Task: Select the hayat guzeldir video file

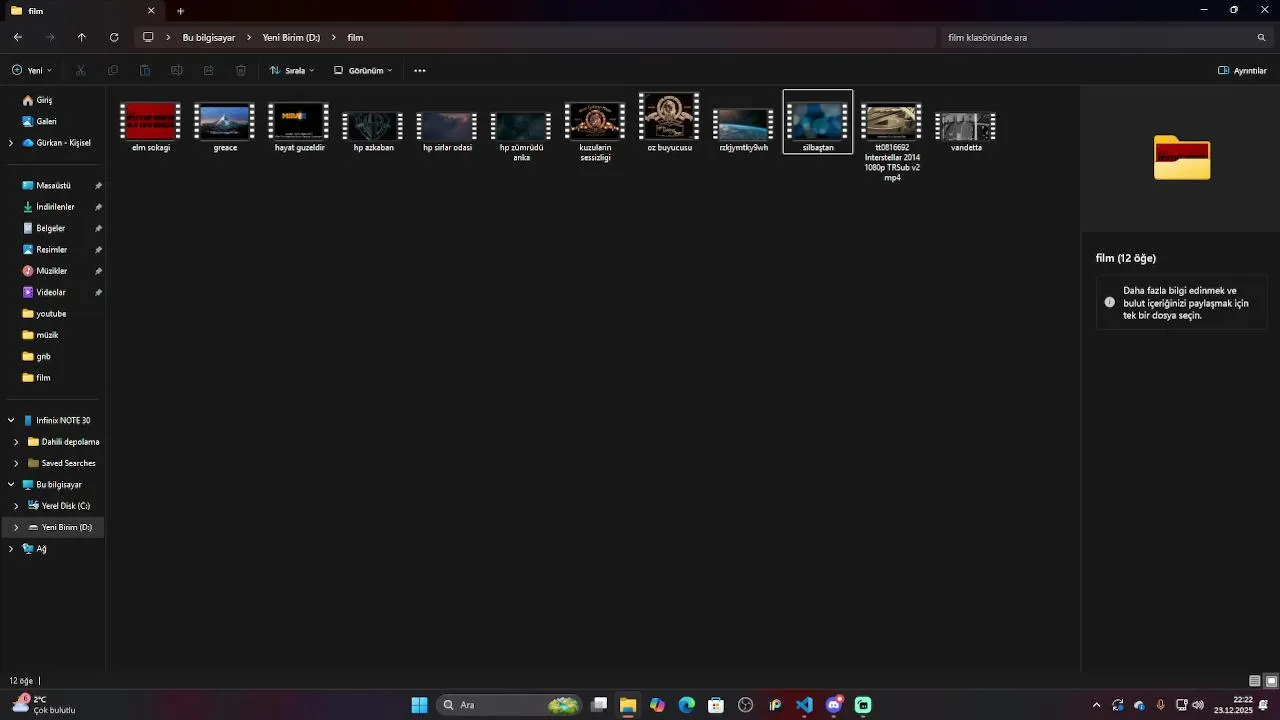Action: click(299, 126)
